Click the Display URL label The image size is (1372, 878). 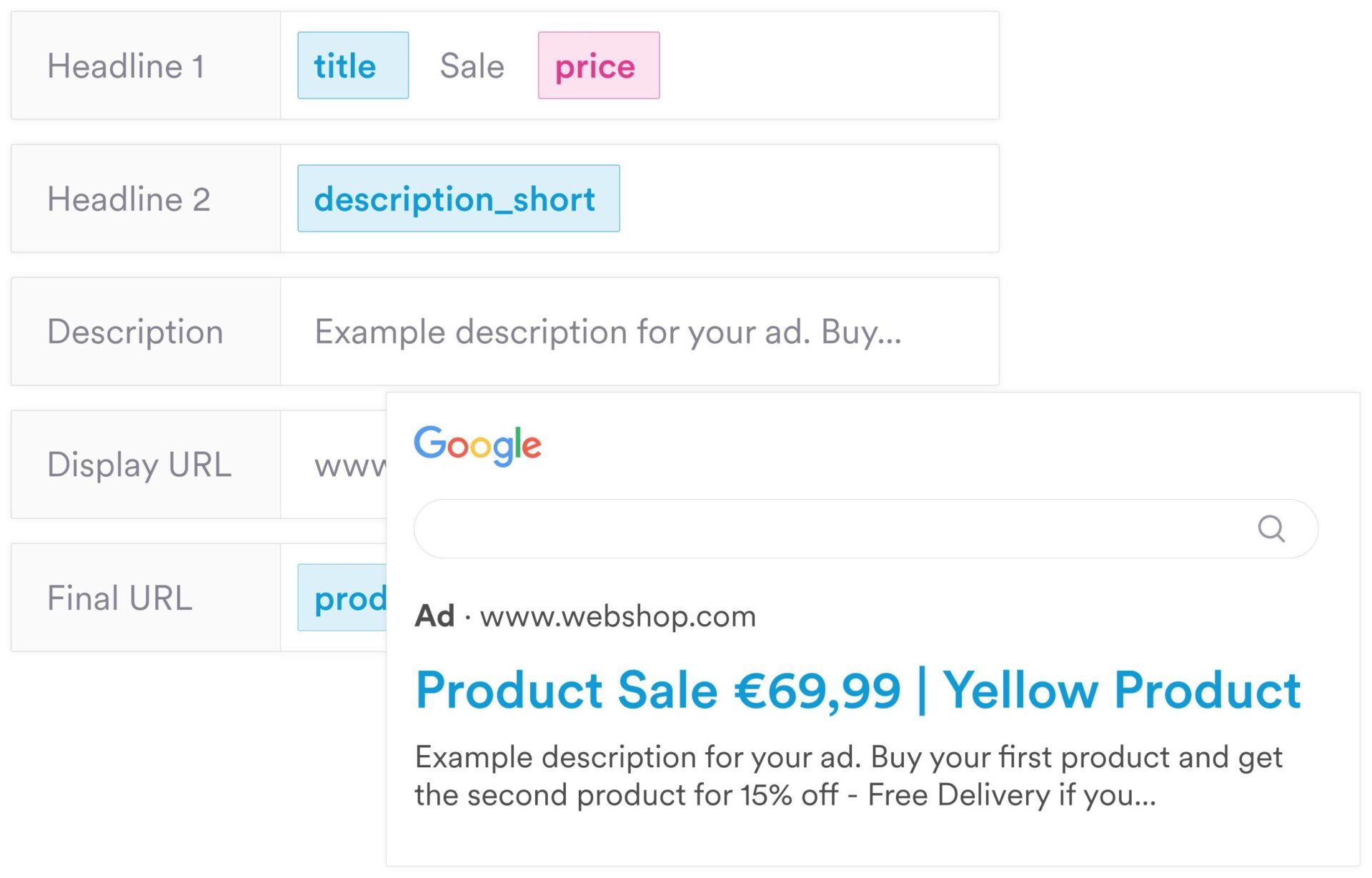[139, 465]
